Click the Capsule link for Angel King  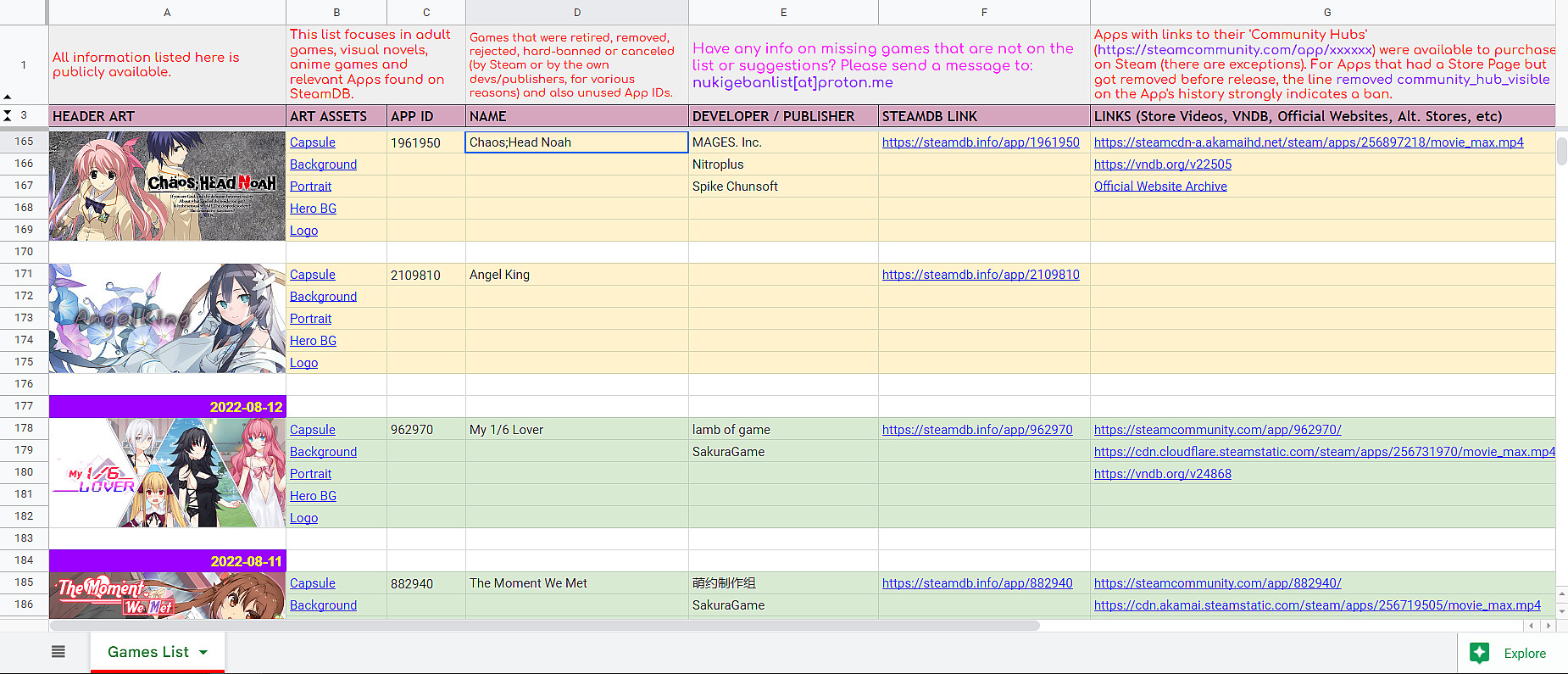point(312,275)
